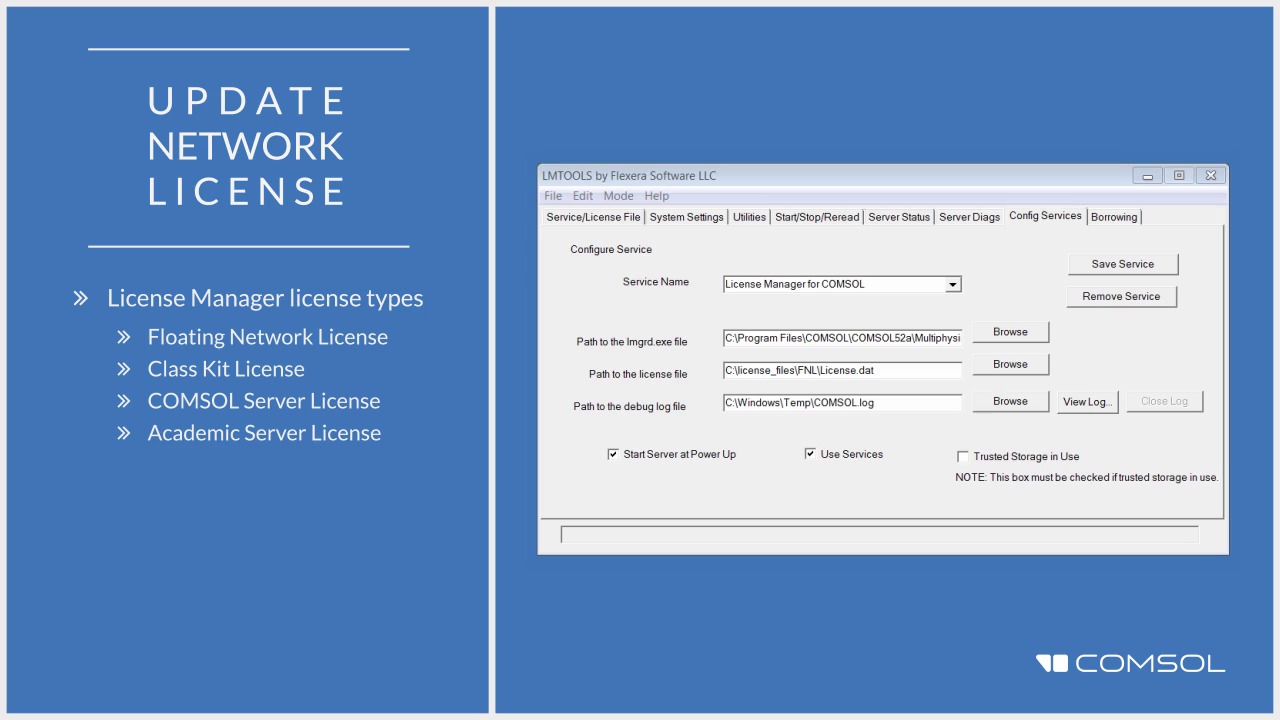Switch to the System Settings tab

(x=686, y=217)
